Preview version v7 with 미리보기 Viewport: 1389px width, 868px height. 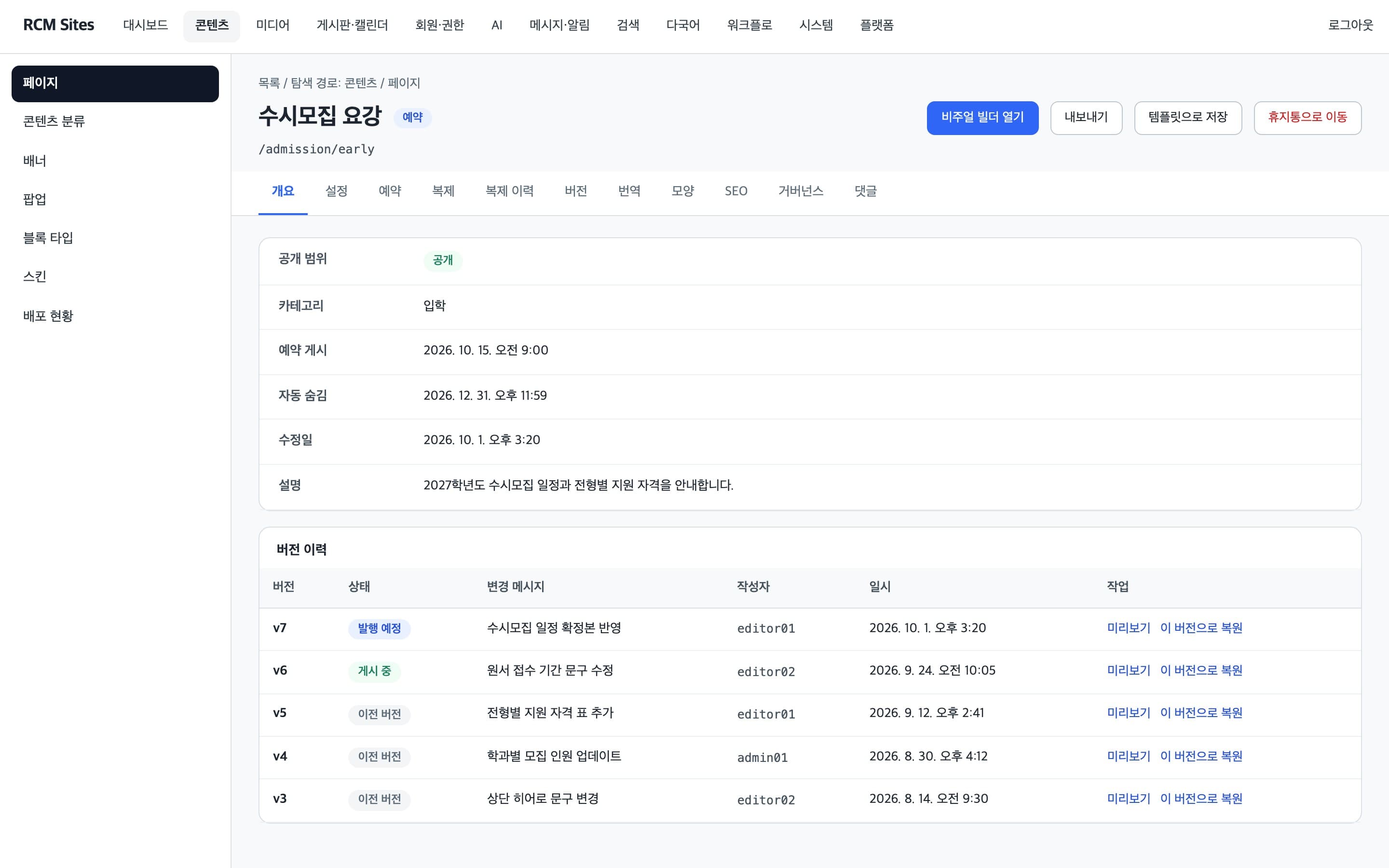pos(1129,628)
